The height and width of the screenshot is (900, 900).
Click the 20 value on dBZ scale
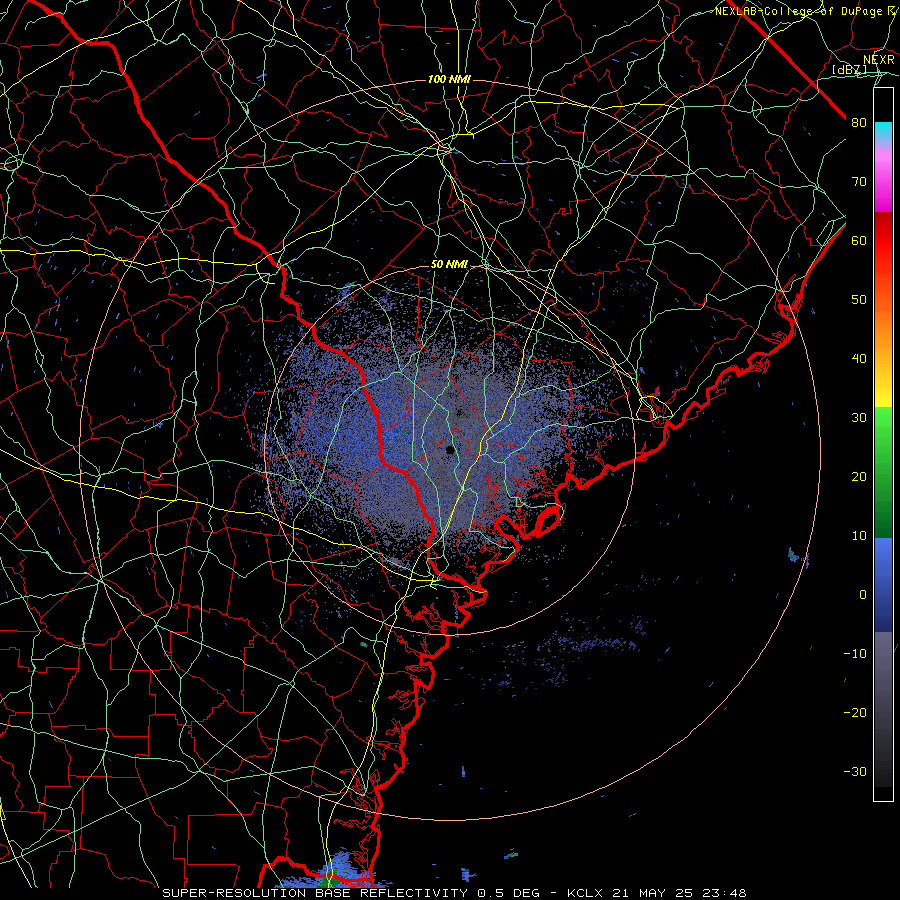859,477
